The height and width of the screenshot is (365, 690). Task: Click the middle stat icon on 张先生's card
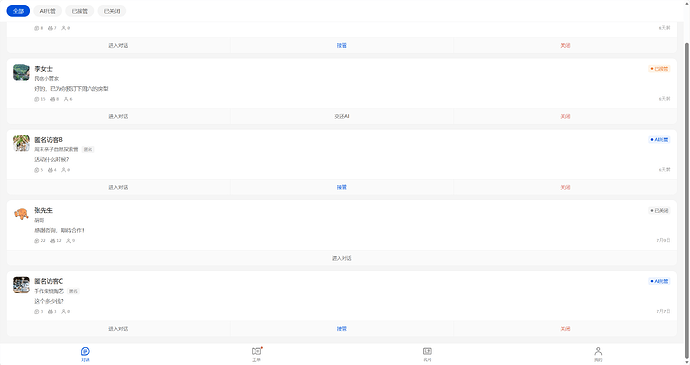pos(53,241)
